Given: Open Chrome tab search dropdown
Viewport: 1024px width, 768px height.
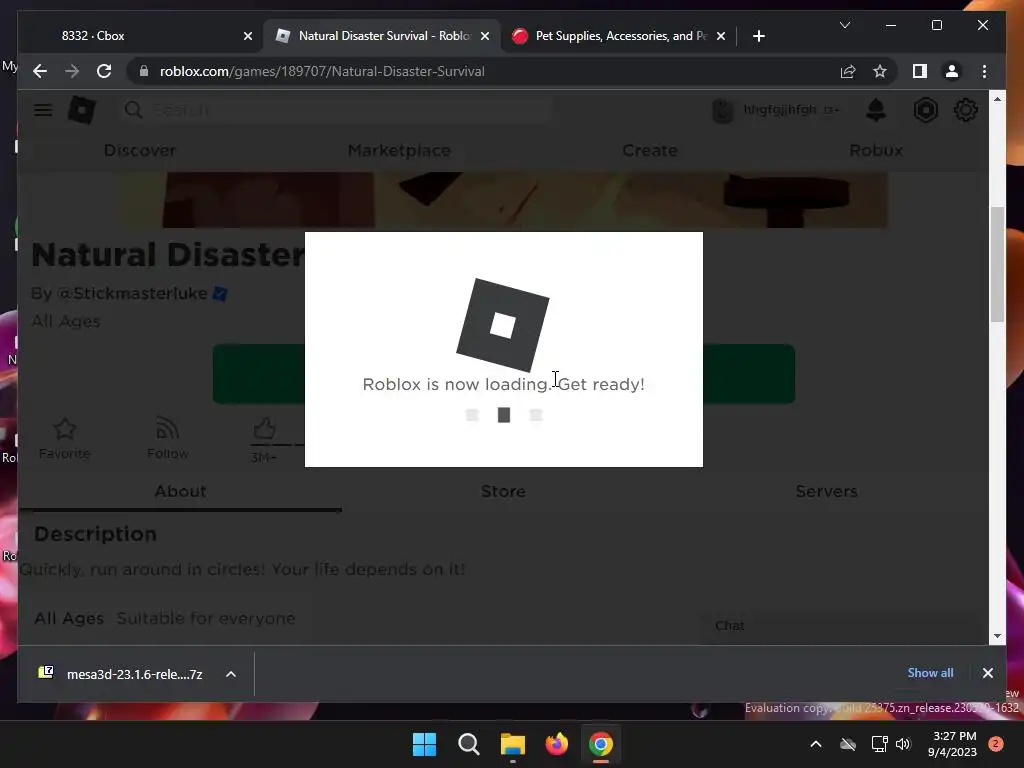Looking at the screenshot, I should pyautogui.click(x=844, y=25).
